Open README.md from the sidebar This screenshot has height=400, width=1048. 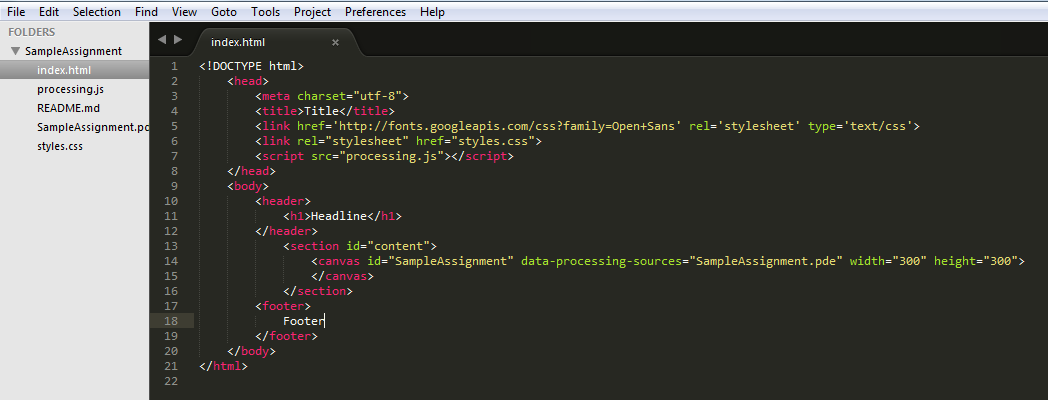coord(68,108)
